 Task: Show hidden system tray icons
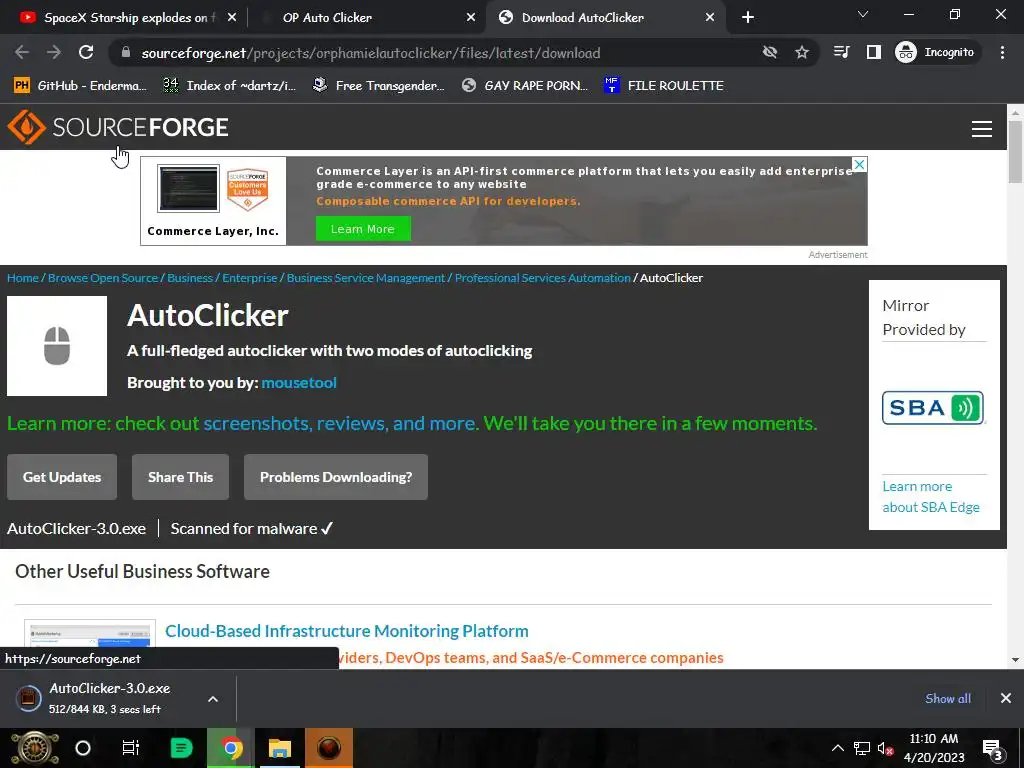coord(837,748)
